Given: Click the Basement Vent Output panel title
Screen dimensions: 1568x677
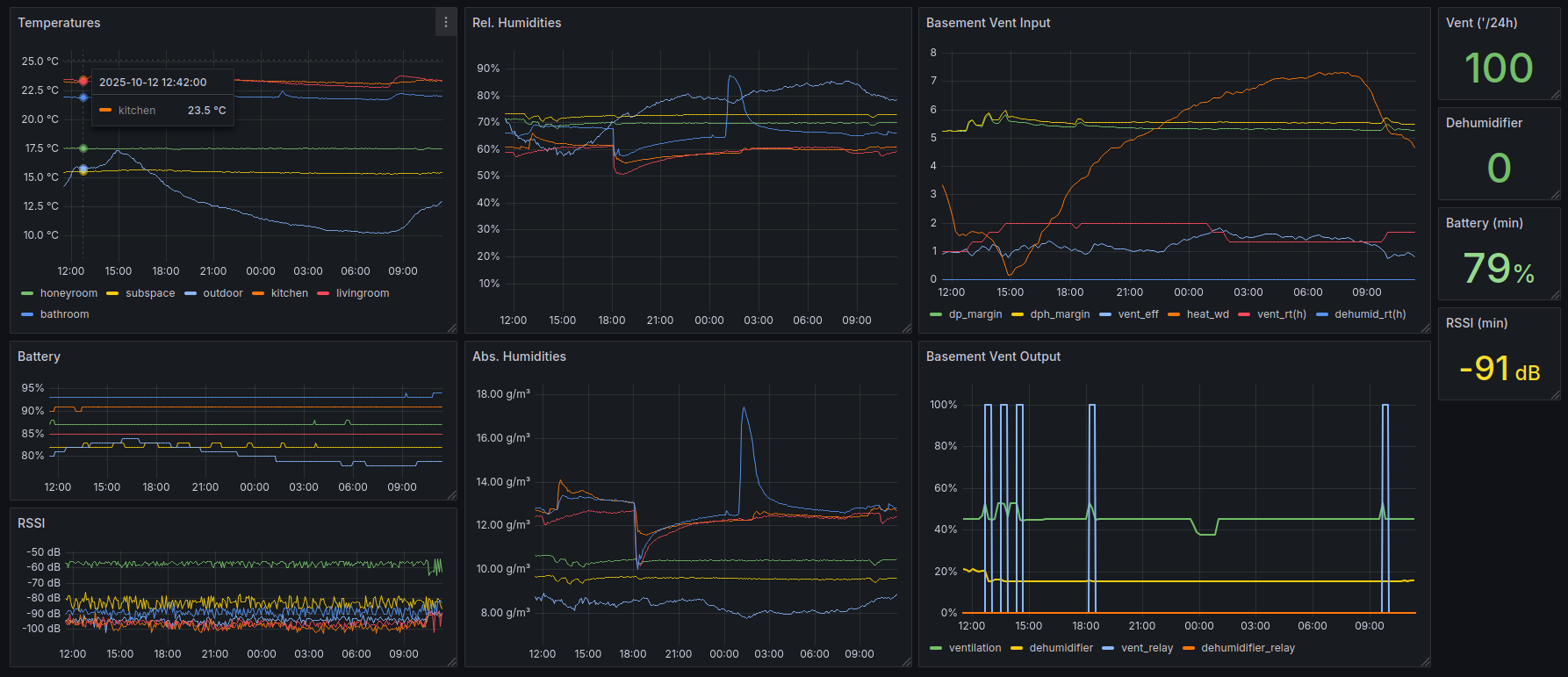Looking at the screenshot, I should (x=993, y=357).
